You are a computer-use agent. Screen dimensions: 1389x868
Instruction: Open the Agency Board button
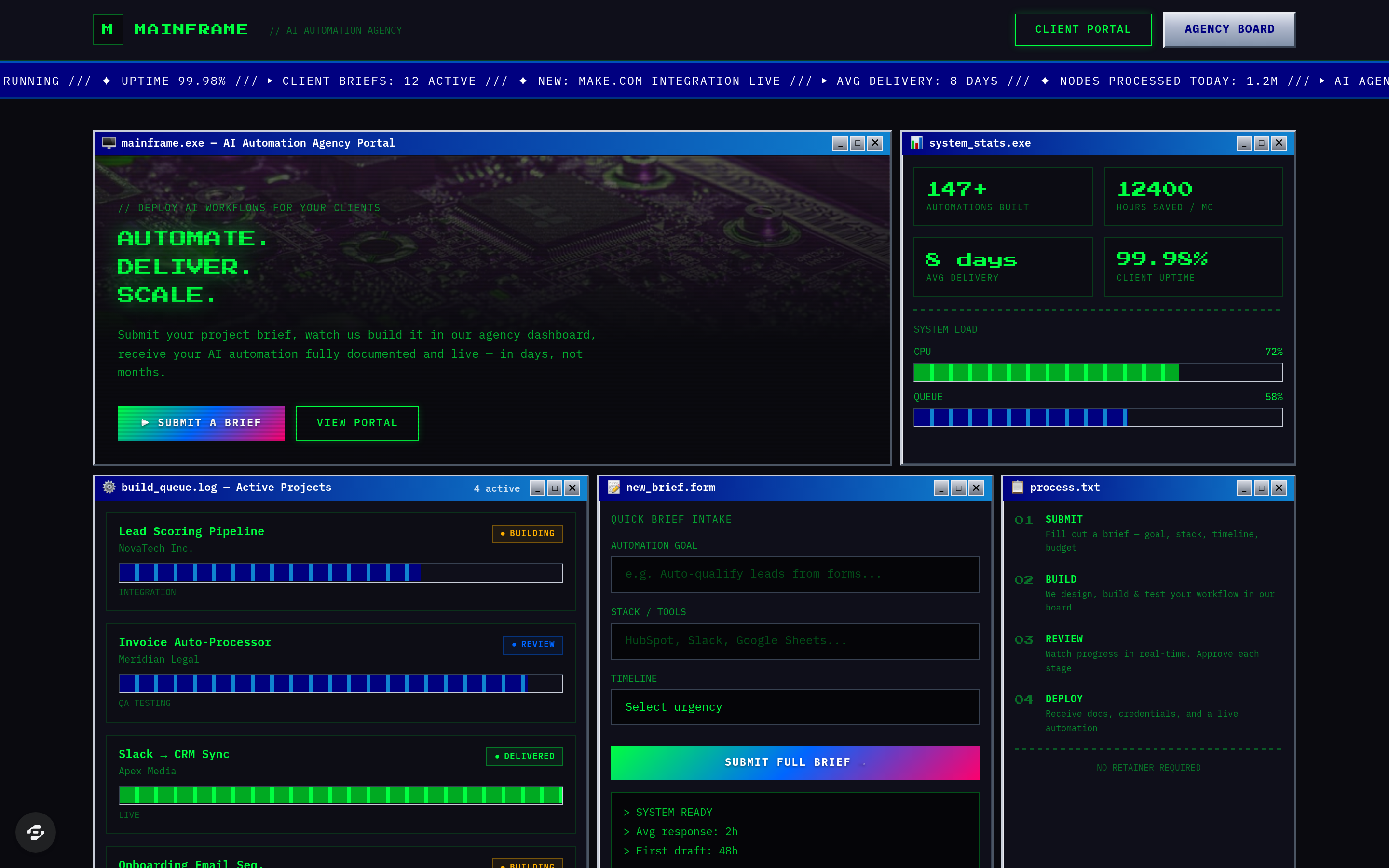click(1229, 30)
